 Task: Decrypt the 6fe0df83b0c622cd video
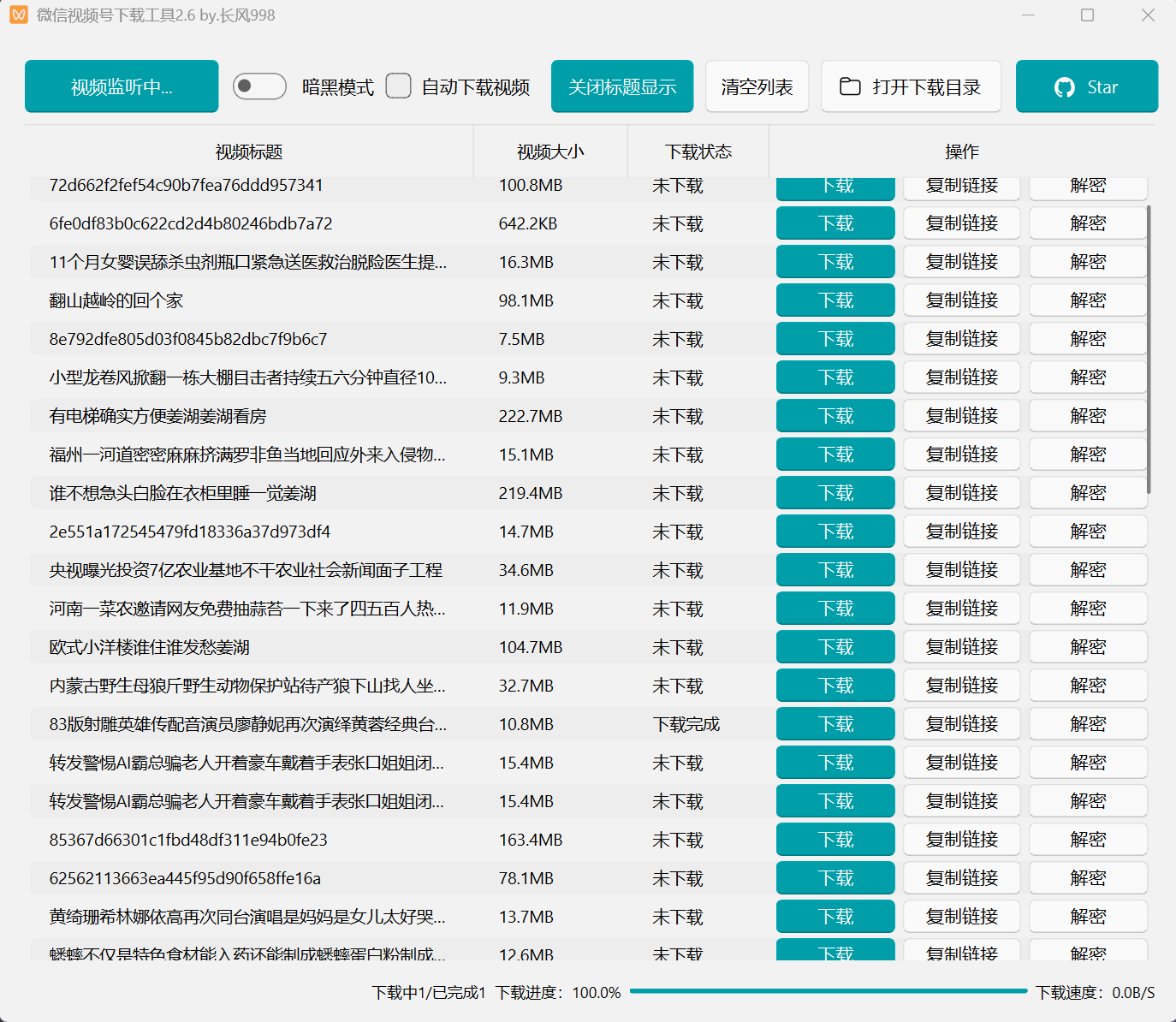coord(1088,223)
